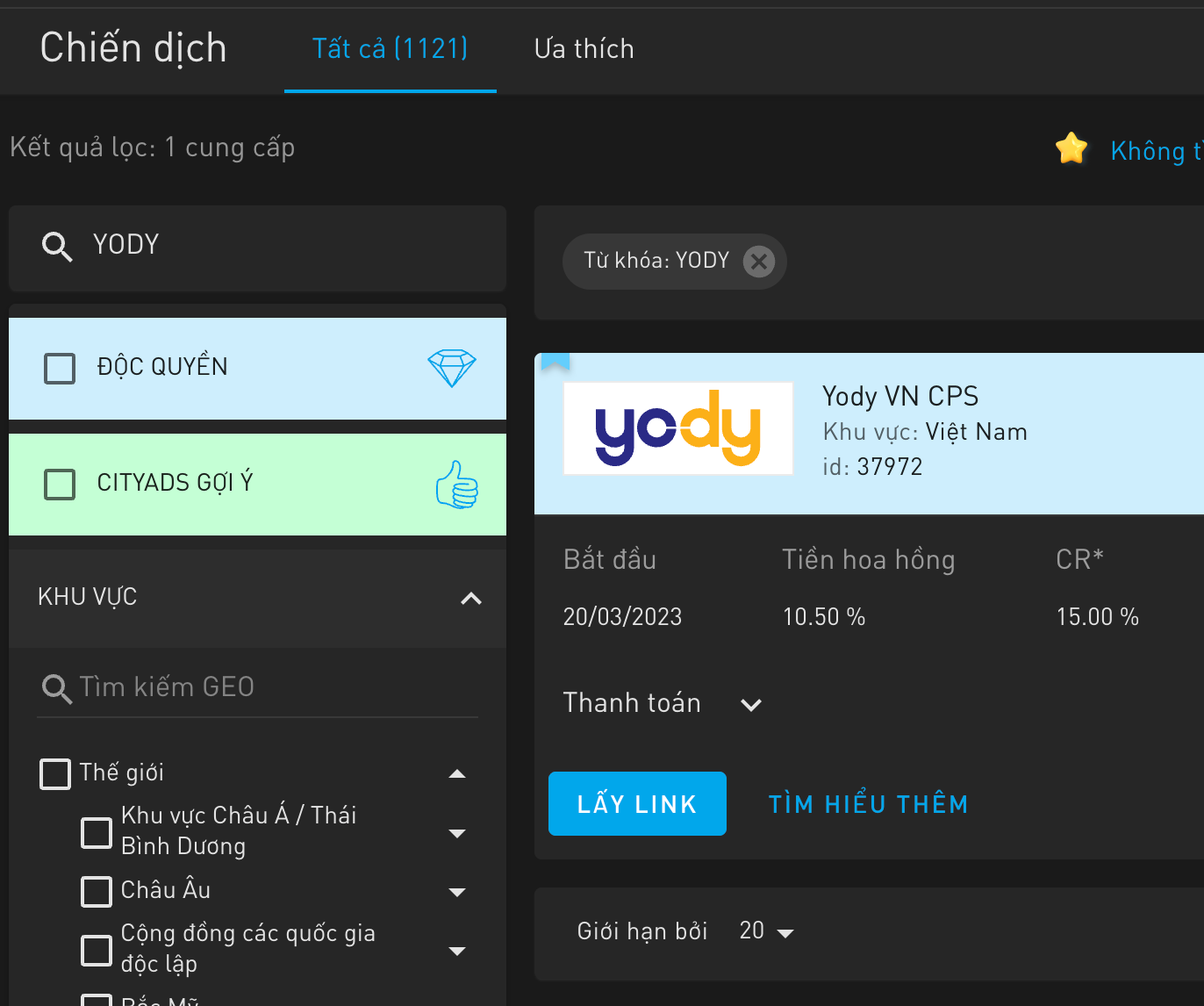The width and height of the screenshot is (1204, 1006).
Task: Expand the Thanh toán details
Action: (750, 705)
